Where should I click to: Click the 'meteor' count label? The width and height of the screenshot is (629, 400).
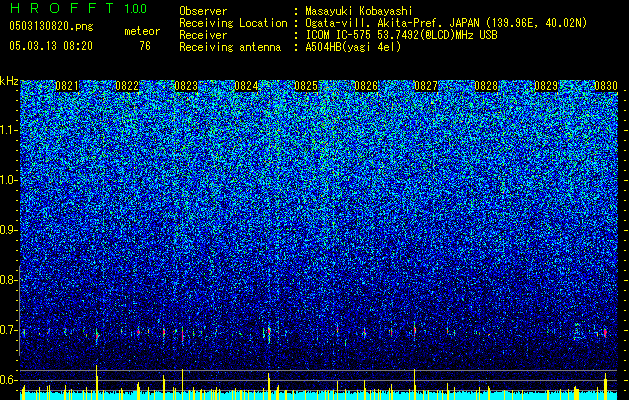(x=142, y=31)
